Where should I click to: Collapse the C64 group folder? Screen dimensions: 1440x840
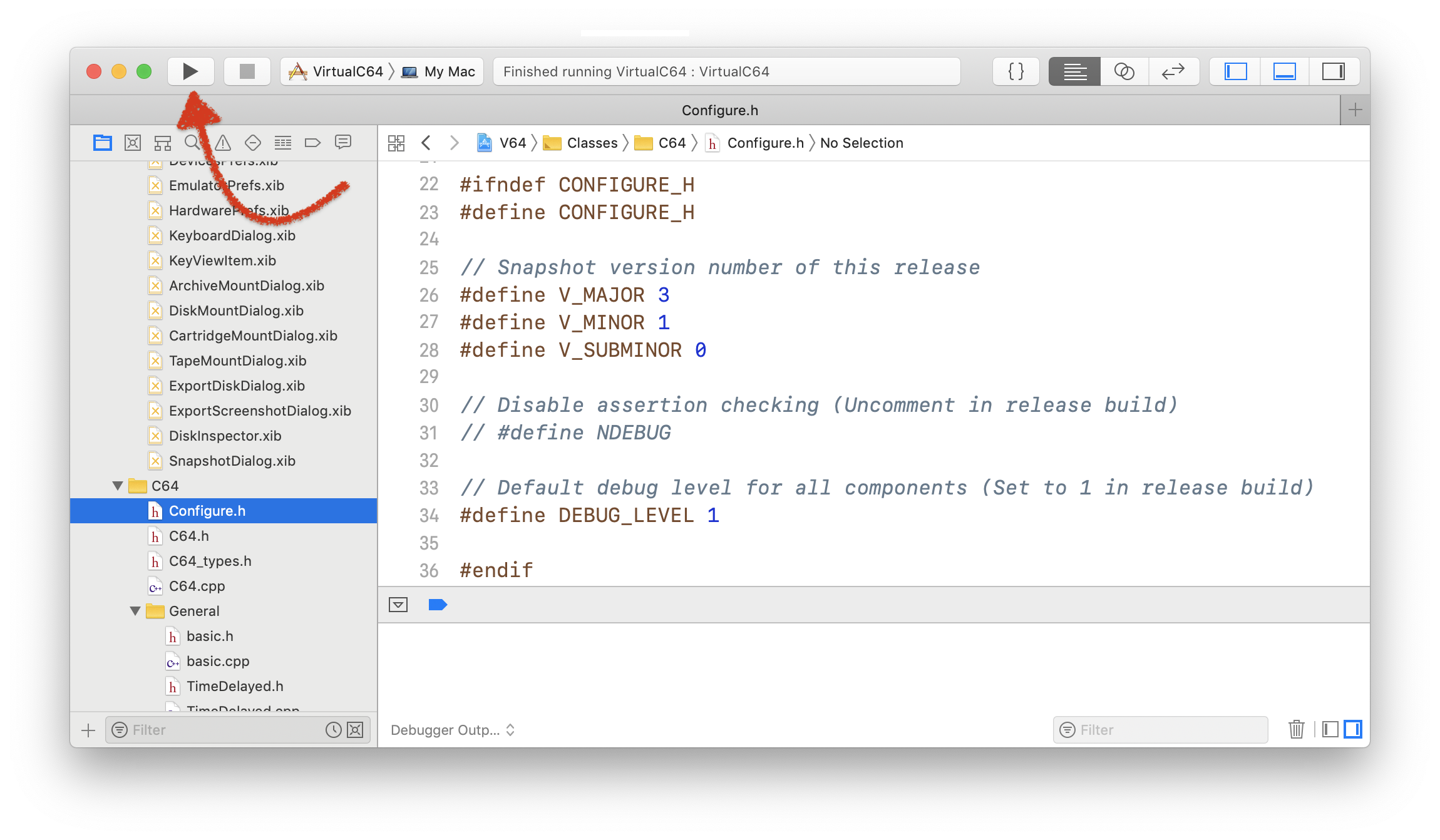click(x=117, y=486)
